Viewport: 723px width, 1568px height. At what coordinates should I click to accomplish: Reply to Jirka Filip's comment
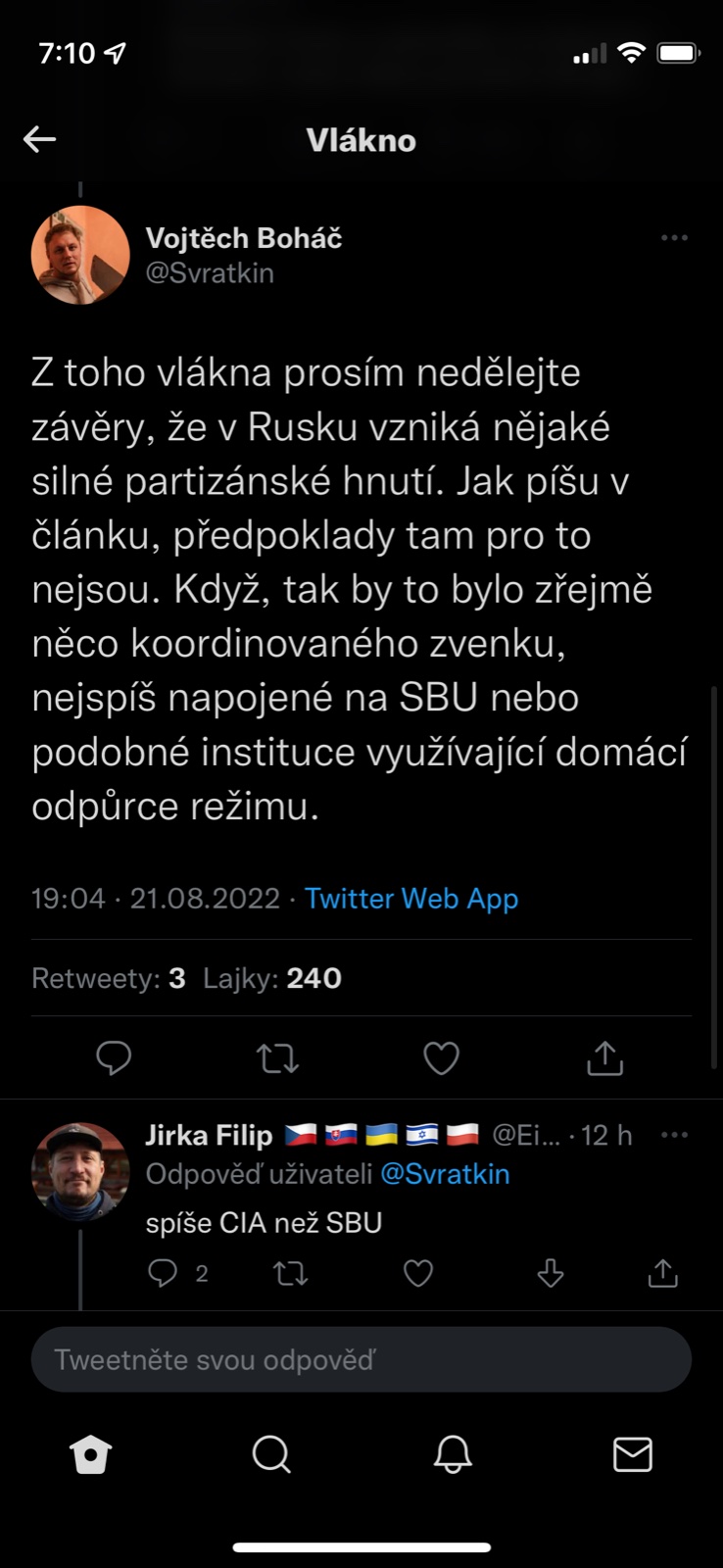(163, 1273)
